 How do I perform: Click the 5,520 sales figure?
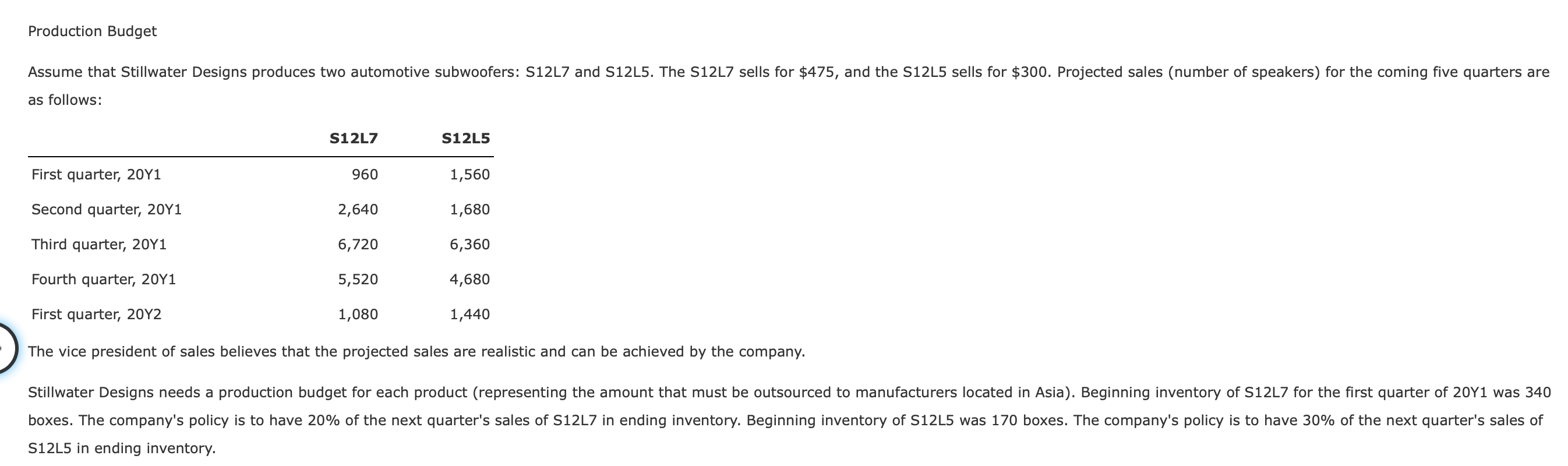(x=358, y=280)
